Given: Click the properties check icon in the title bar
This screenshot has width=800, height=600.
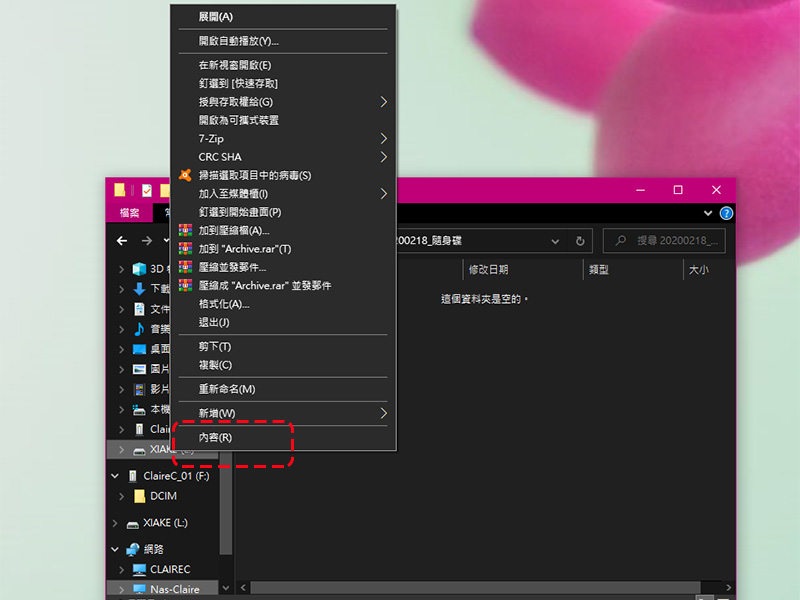Looking at the screenshot, I should 147,190.
